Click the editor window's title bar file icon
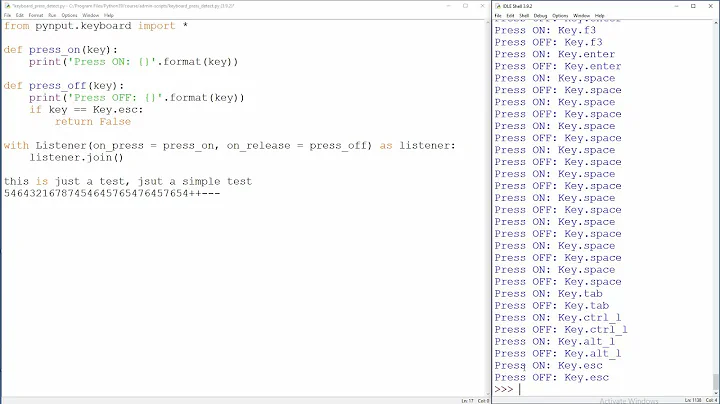The height and width of the screenshot is (404, 720). [x=6, y=5]
